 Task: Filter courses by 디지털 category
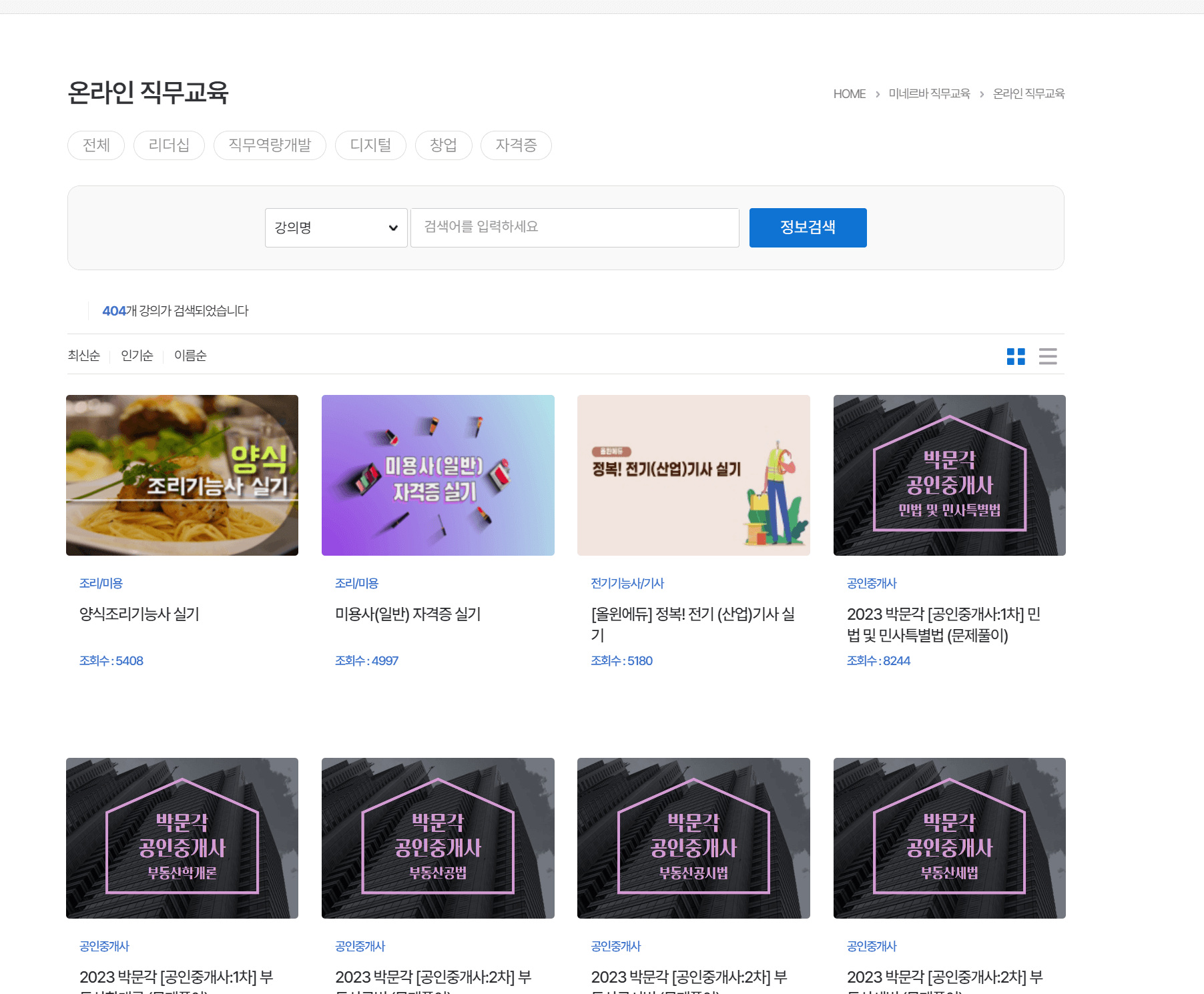pos(370,145)
